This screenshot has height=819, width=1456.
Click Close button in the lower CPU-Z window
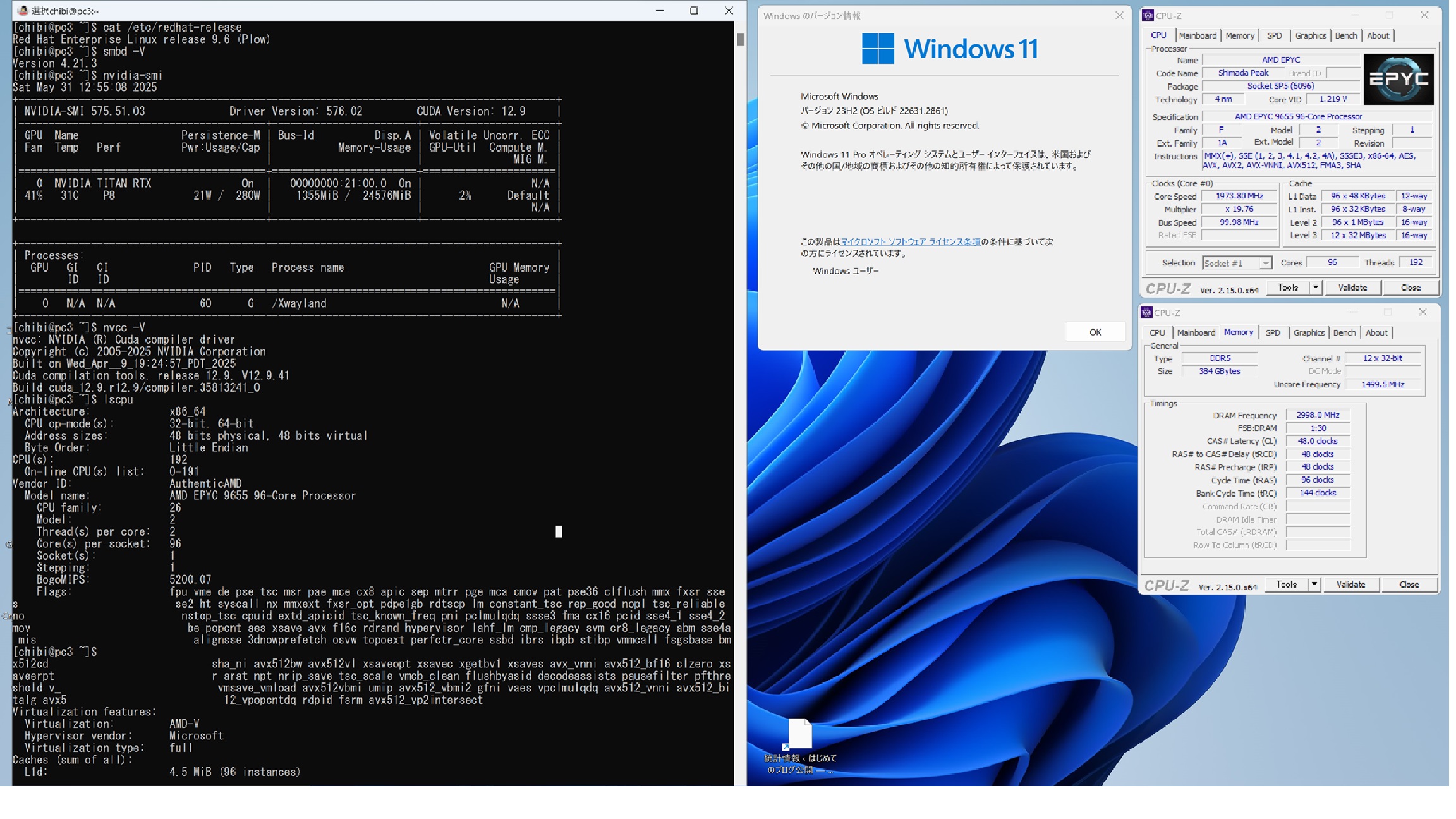1409,585
